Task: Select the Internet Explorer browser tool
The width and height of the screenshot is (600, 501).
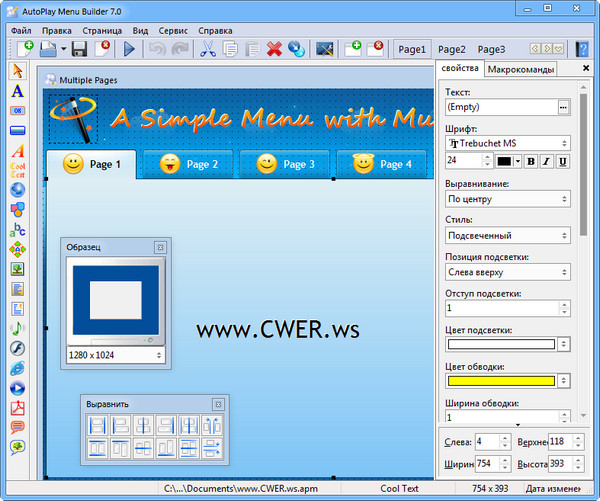Action: [x=18, y=368]
